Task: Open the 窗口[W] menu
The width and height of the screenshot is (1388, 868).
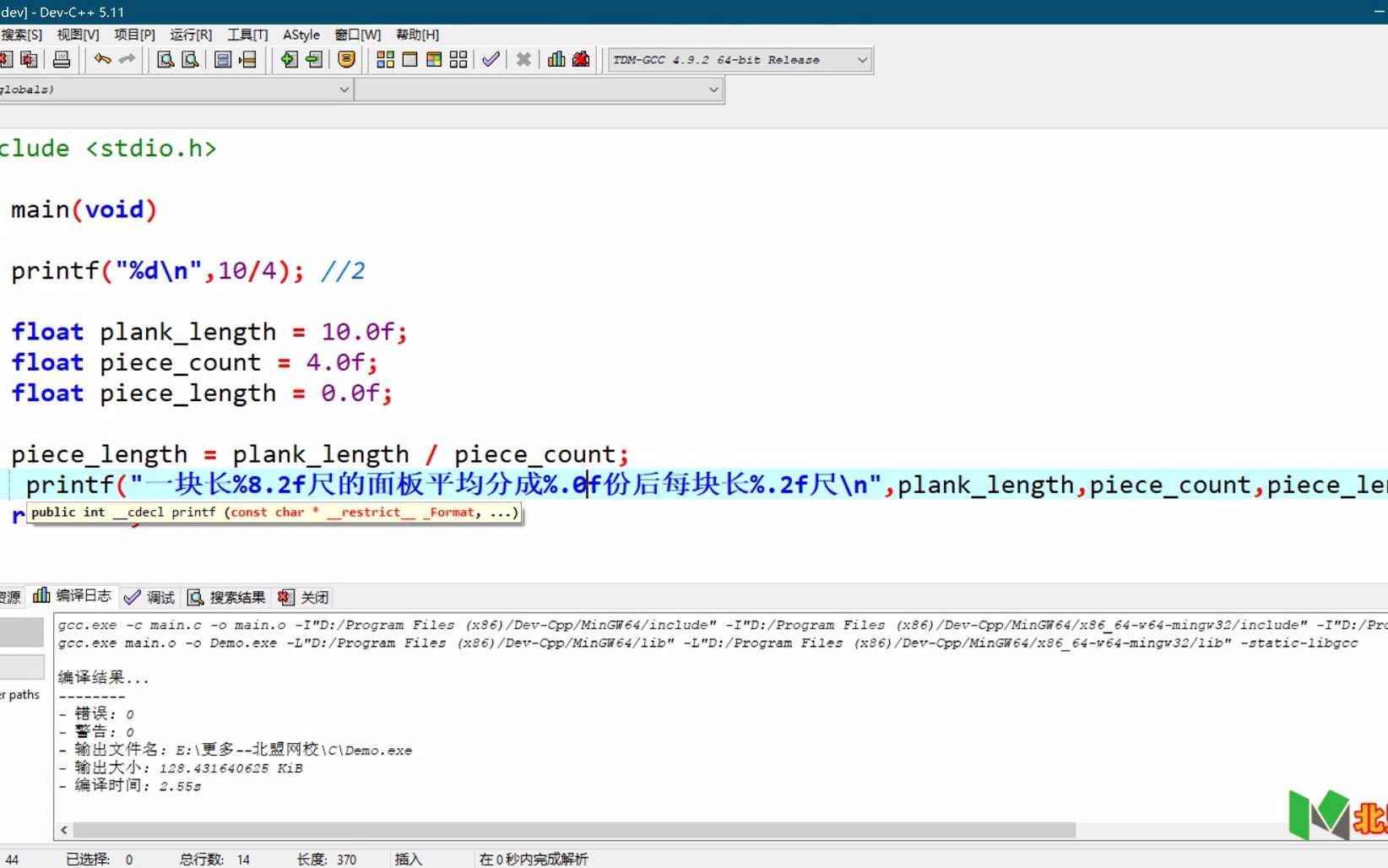Action: pos(358,35)
